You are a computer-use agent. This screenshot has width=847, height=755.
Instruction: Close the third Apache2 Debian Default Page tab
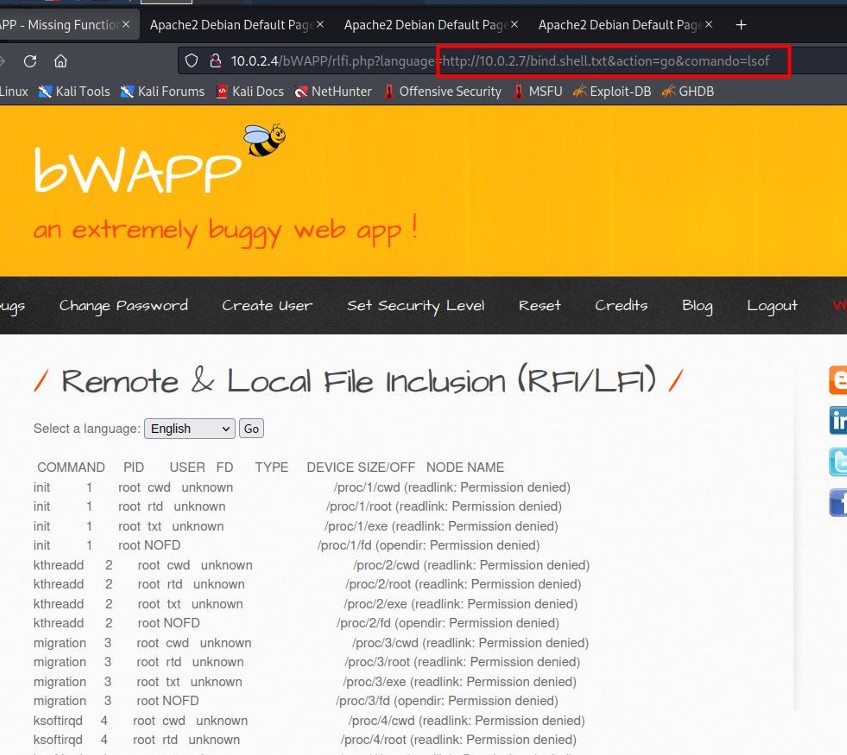[x=708, y=24]
